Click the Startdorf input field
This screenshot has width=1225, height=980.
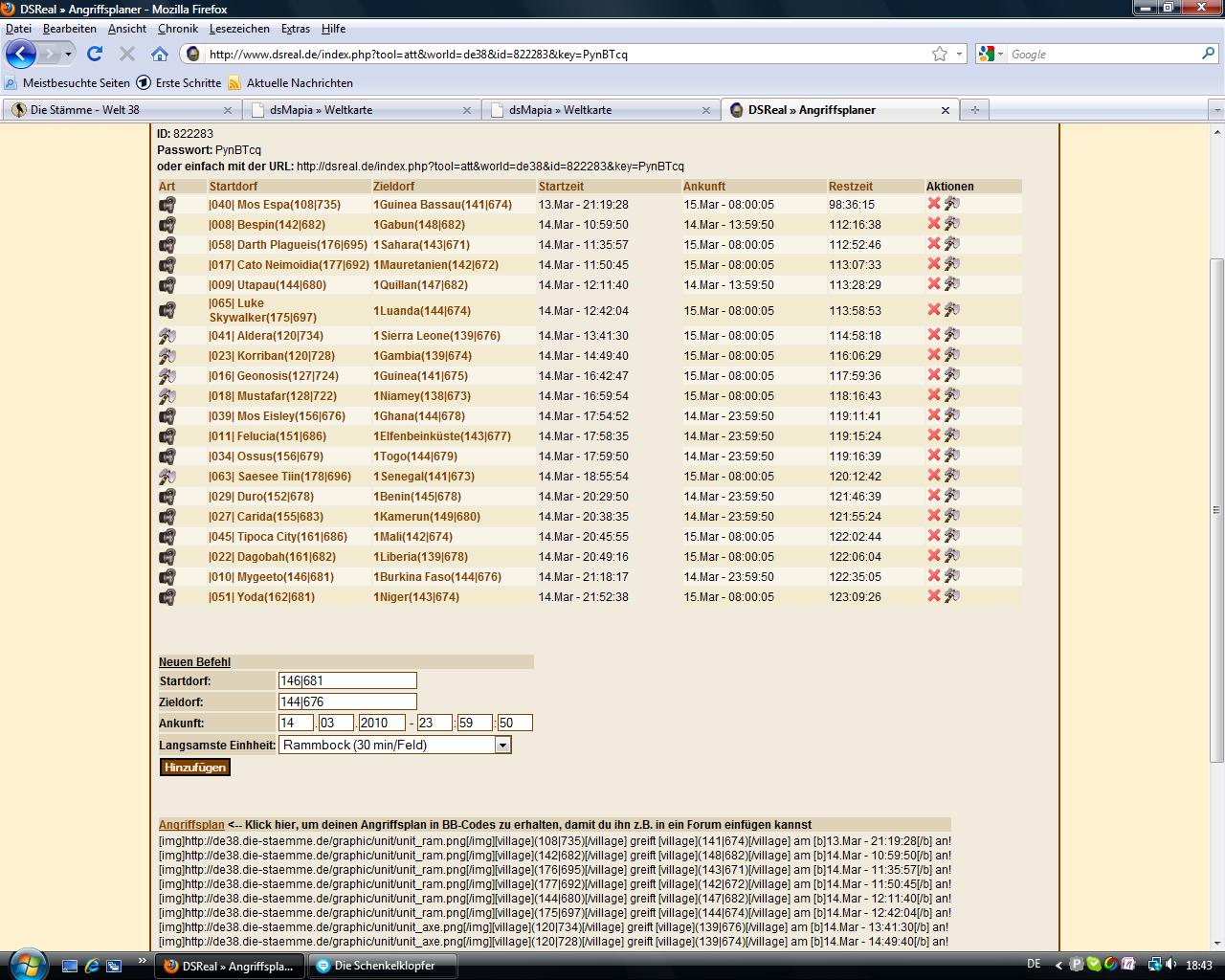(x=347, y=680)
